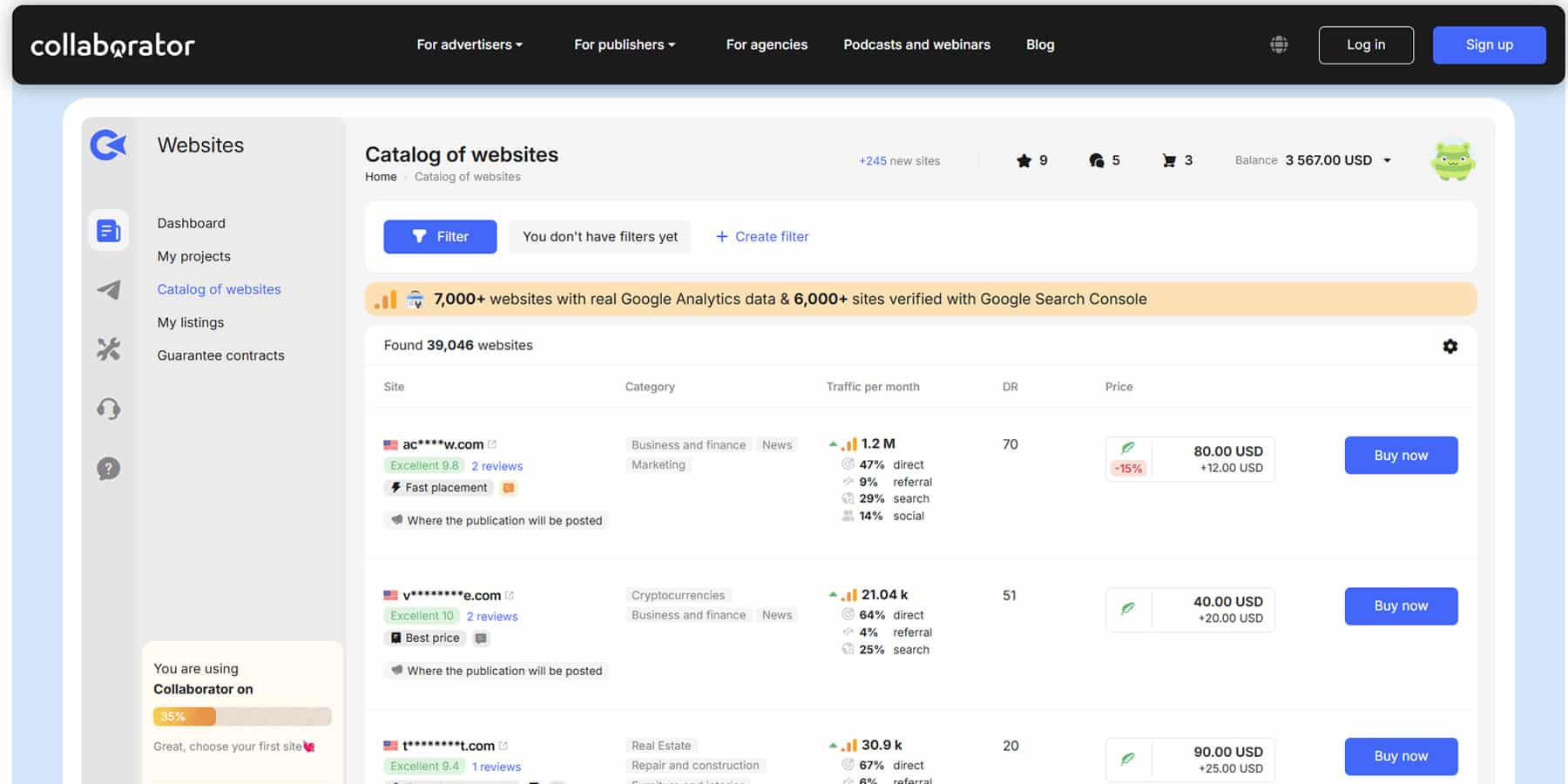Click the table settings gear icon
This screenshot has height=784, width=1568.
pos(1450,346)
